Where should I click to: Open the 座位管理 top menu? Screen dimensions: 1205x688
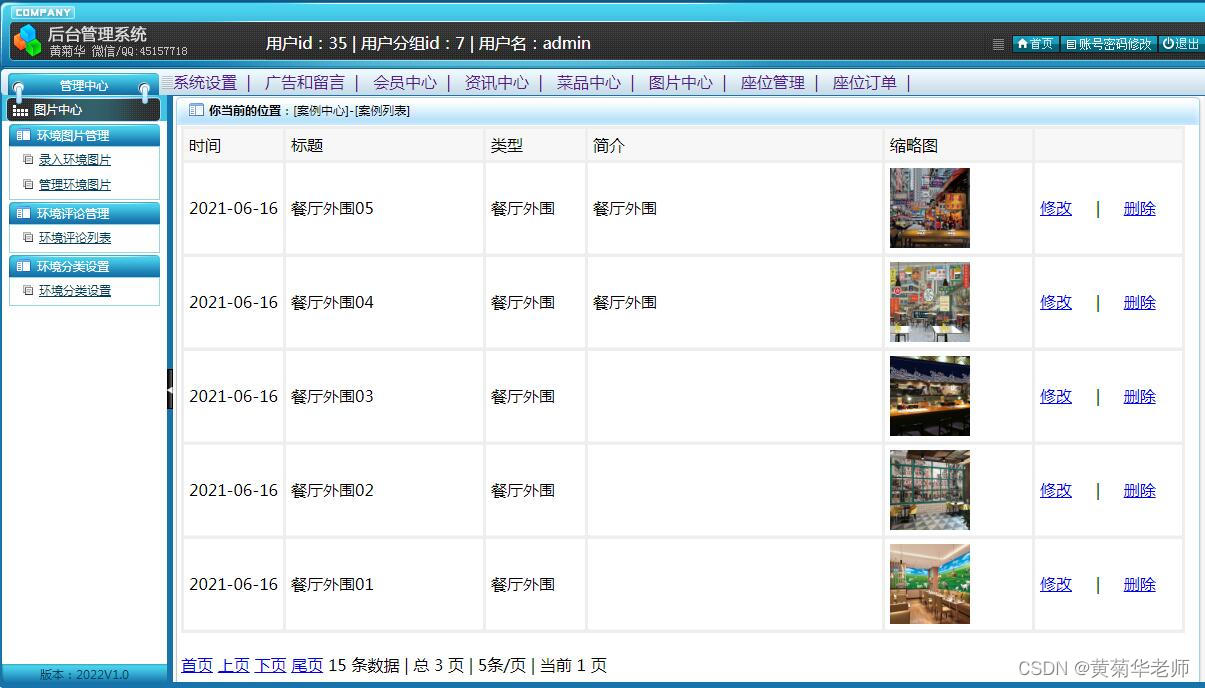point(772,83)
